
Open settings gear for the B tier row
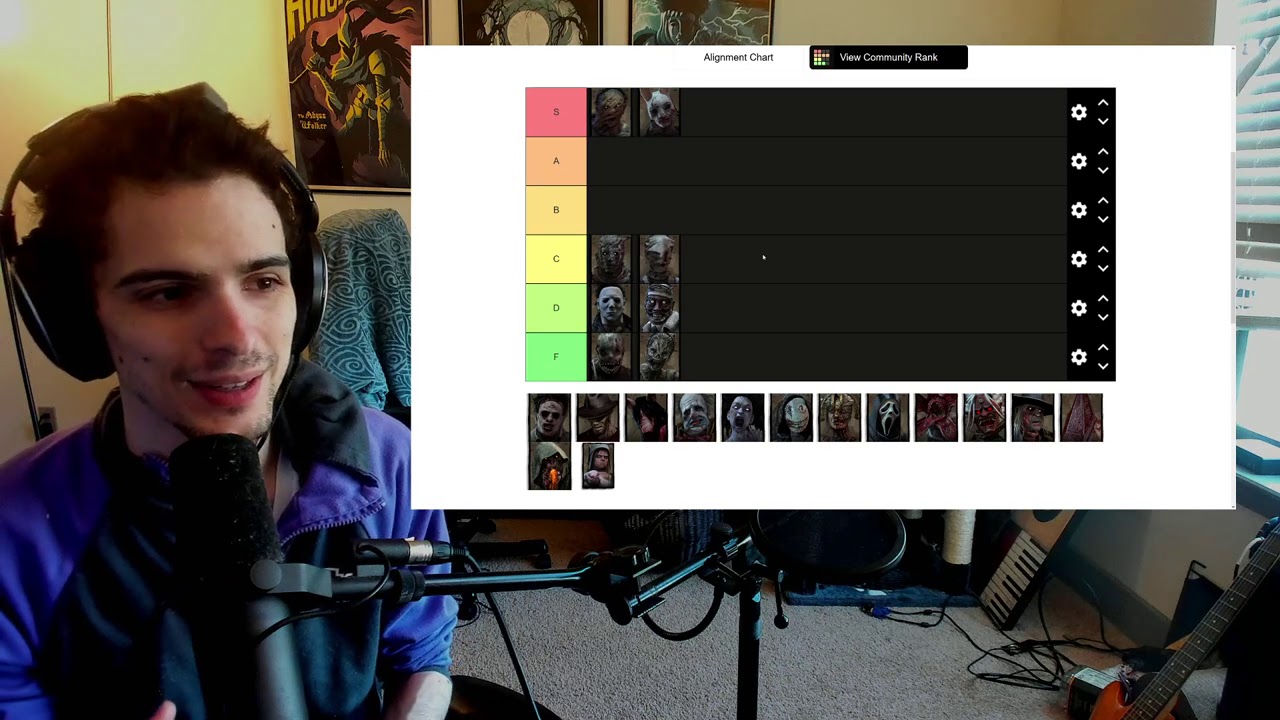(x=1078, y=210)
